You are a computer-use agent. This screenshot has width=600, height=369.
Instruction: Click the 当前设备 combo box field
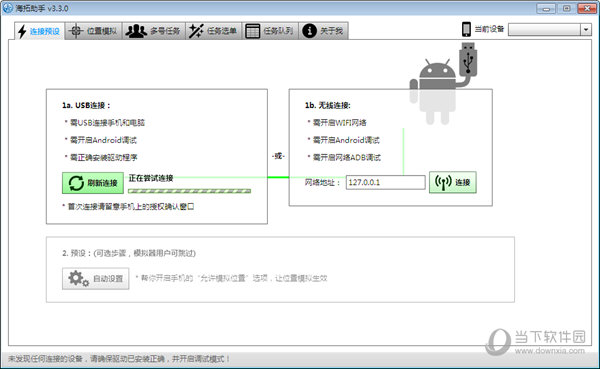(549, 29)
